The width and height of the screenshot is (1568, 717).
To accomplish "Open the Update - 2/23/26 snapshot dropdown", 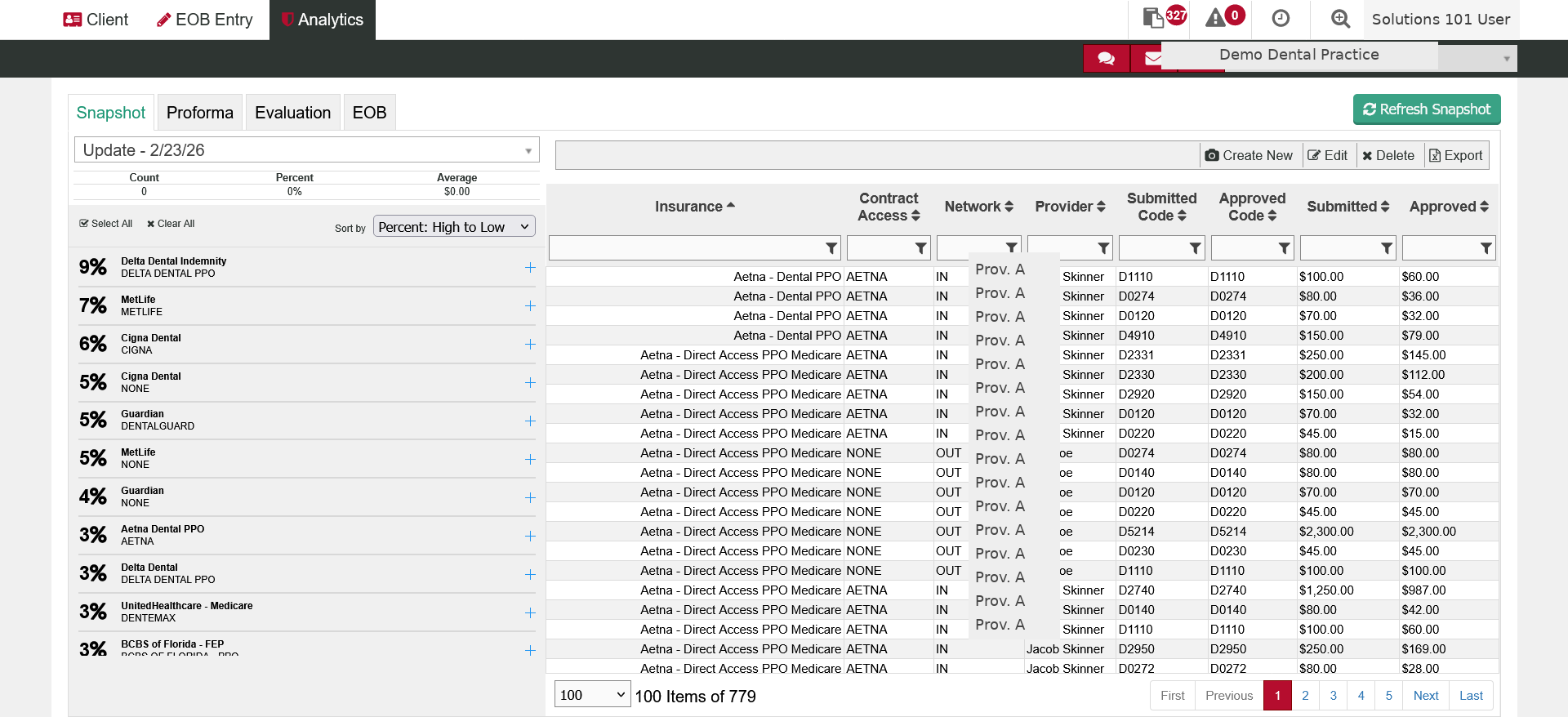I will [x=307, y=150].
